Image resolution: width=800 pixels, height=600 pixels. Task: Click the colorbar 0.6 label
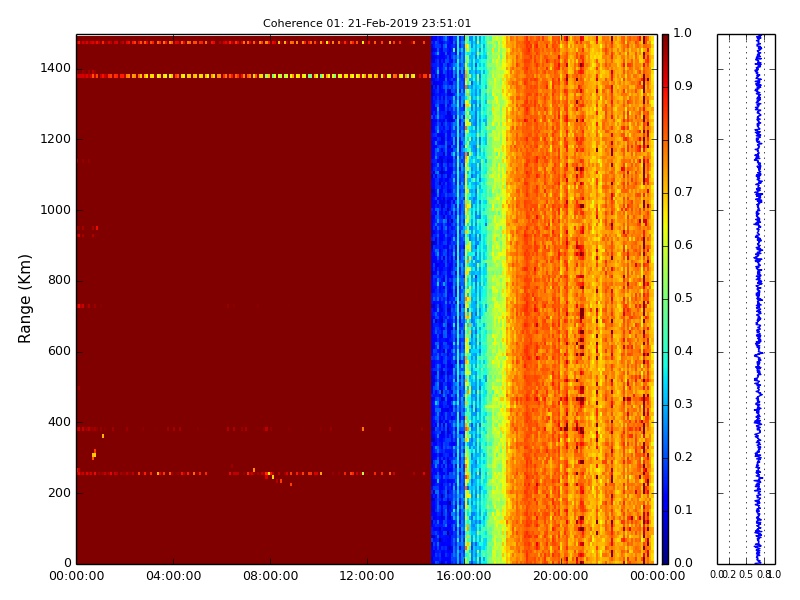(x=683, y=245)
